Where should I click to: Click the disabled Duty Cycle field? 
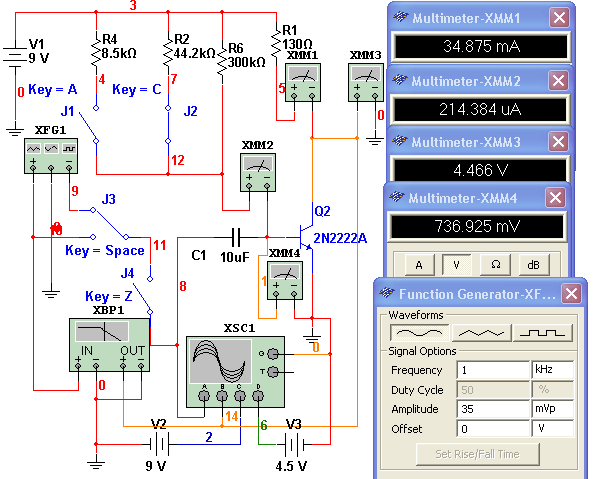pos(492,390)
